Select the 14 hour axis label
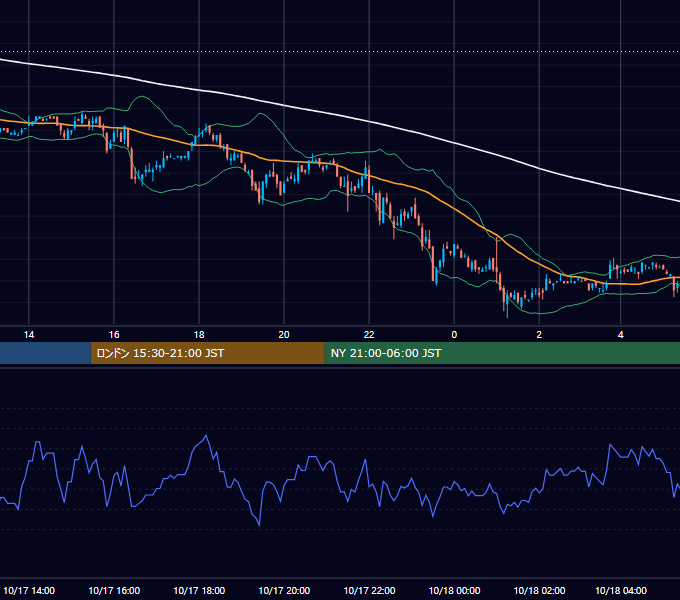Image resolution: width=680 pixels, height=600 pixels. [x=29, y=335]
